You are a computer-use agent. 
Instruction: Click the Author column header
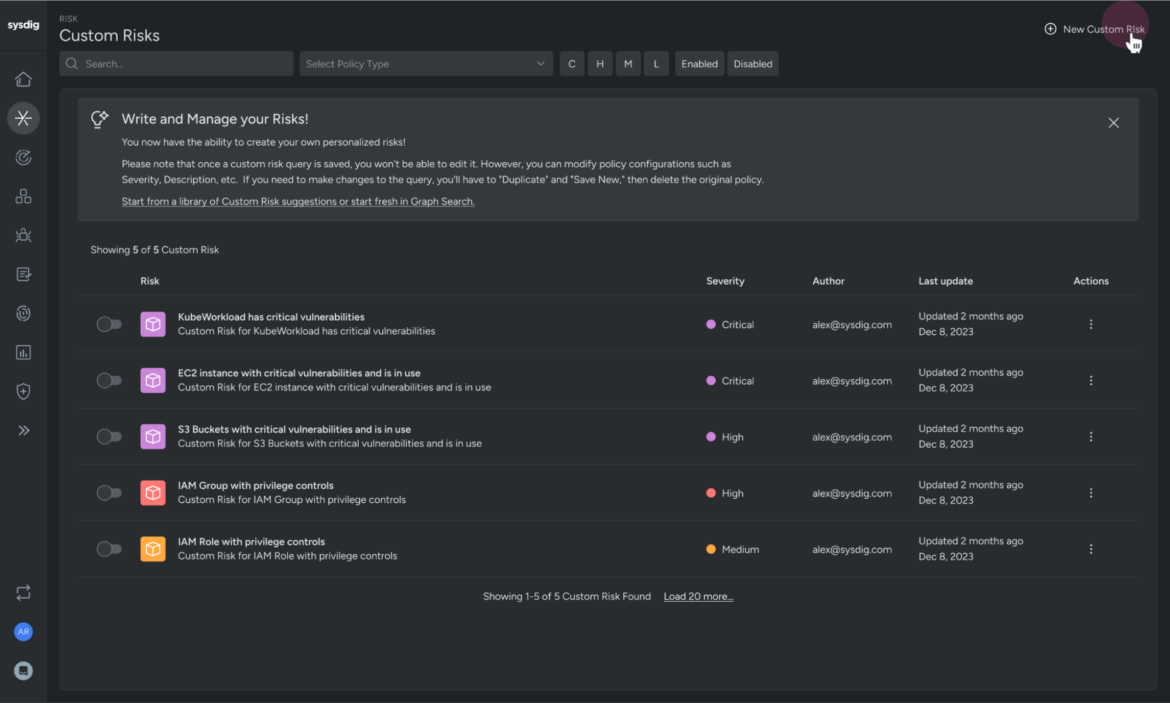[828, 281]
